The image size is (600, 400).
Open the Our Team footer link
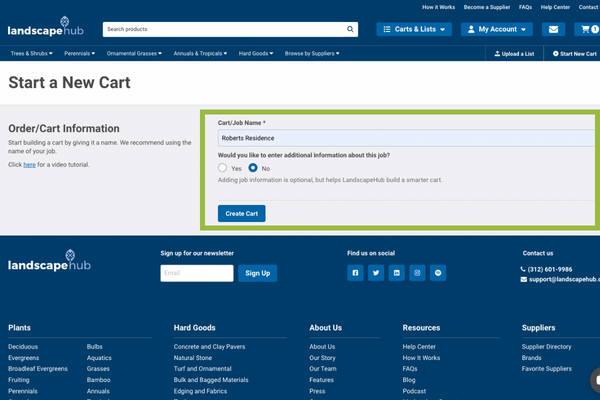coord(323,369)
